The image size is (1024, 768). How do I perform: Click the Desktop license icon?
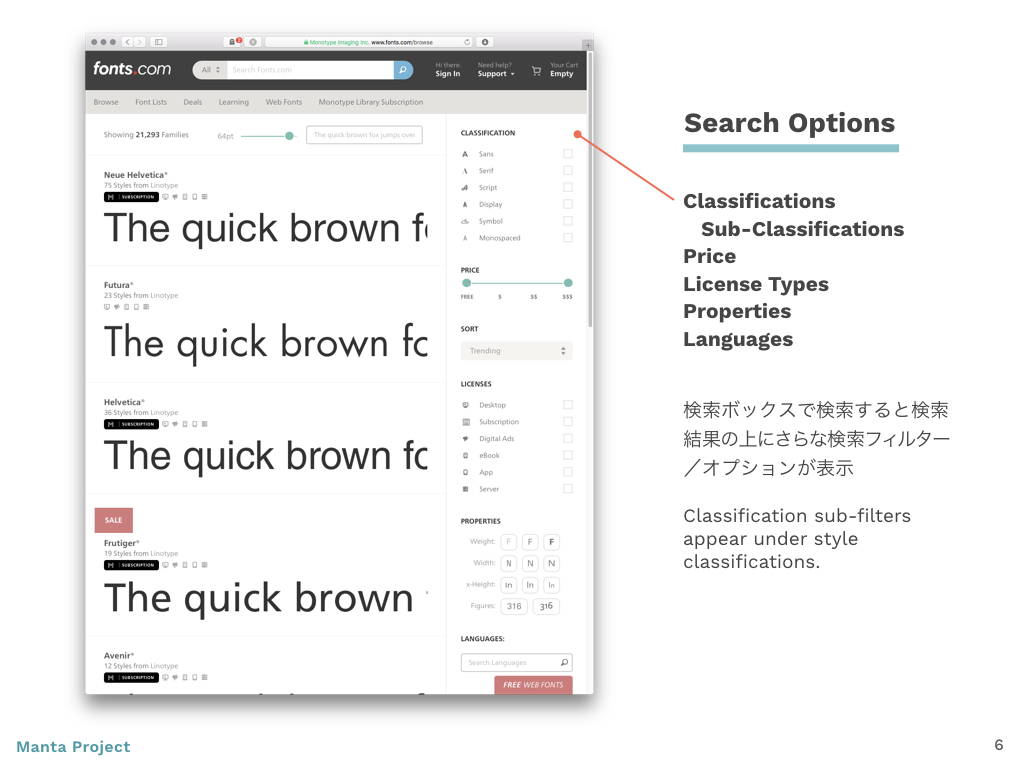click(x=466, y=405)
